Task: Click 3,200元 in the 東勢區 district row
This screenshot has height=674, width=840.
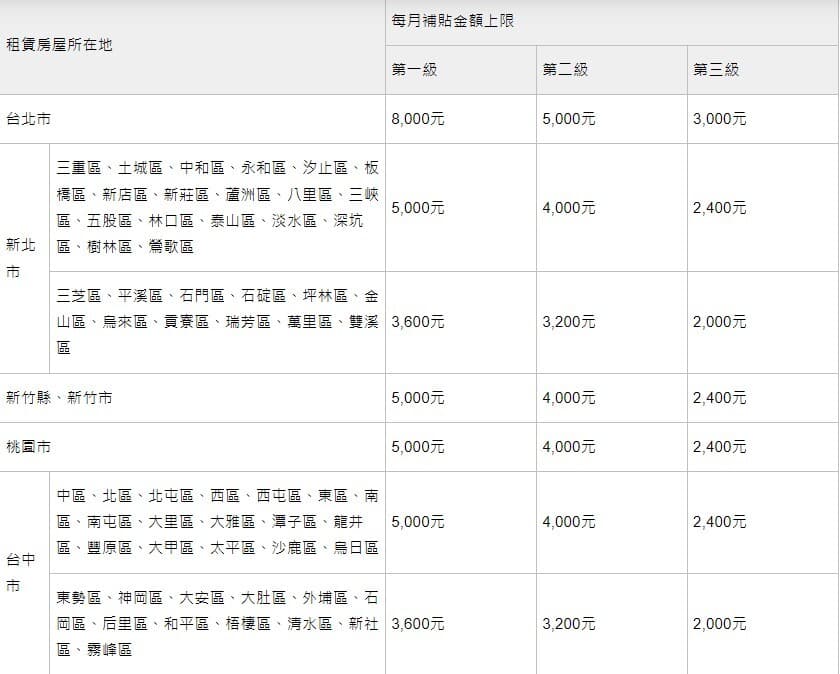Action: click(569, 624)
